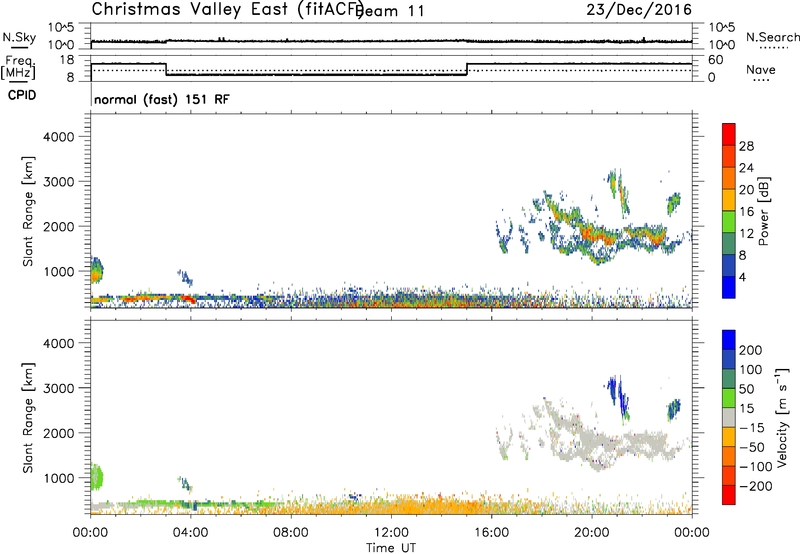Screen dimensions: 800x554
Task: Click the 'N.Search' legend label
Action: 772,37
